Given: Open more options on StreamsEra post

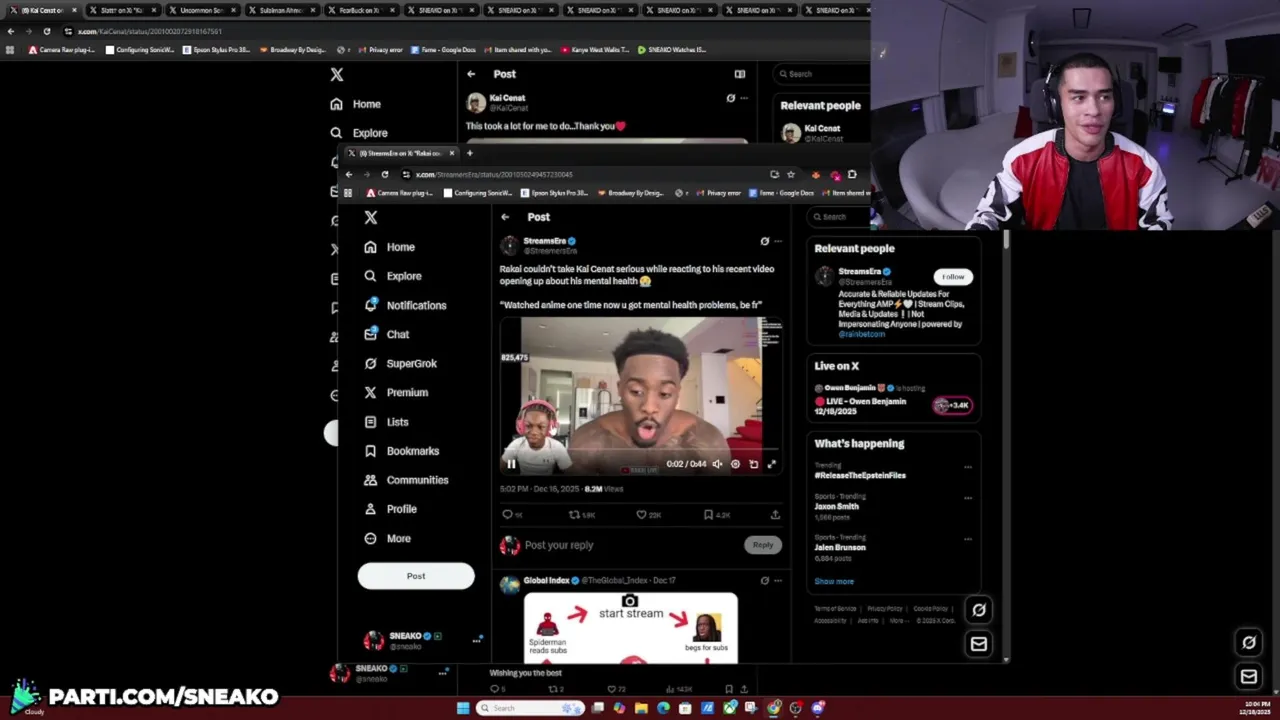Looking at the screenshot, I should coord(778,241).
